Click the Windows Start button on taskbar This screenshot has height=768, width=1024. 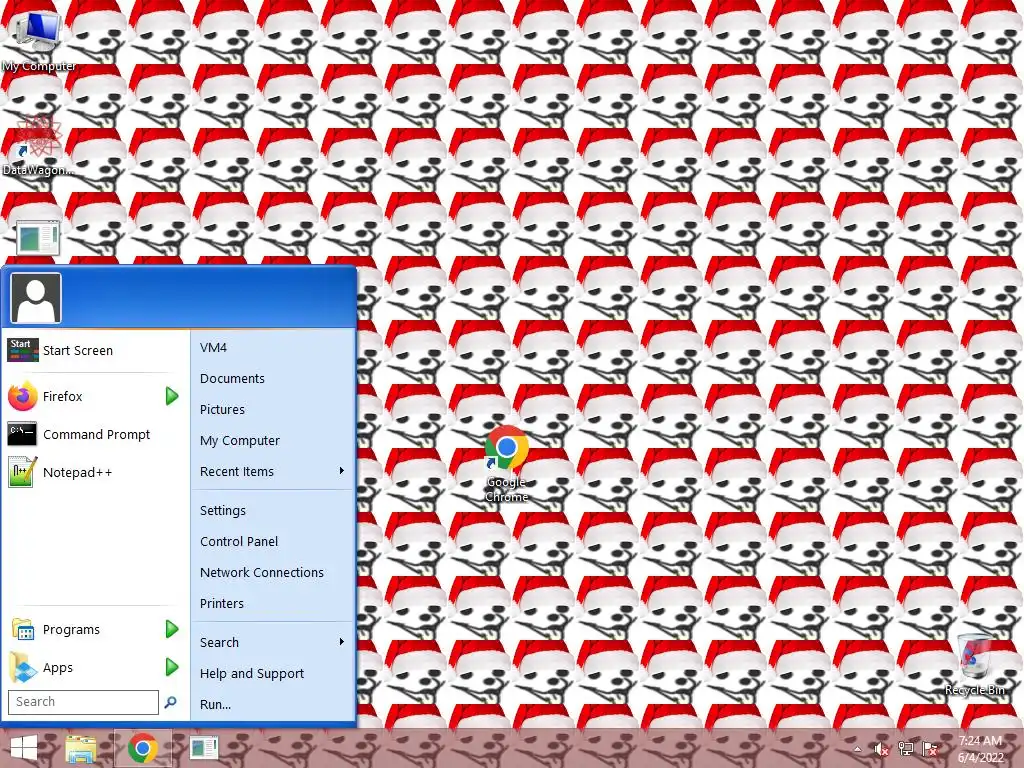pos(24,748)
